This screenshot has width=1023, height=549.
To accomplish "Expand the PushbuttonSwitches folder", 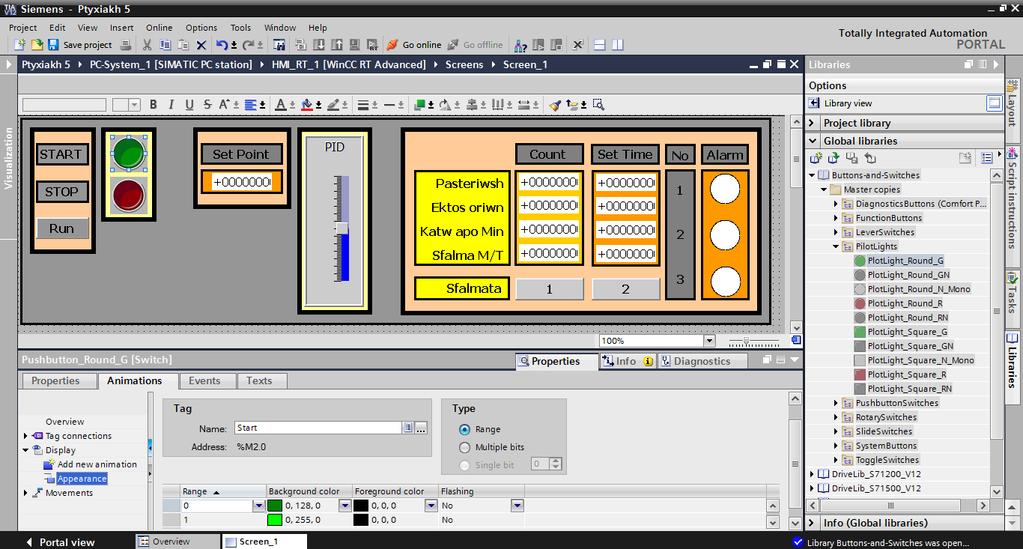I will point(835,403).
